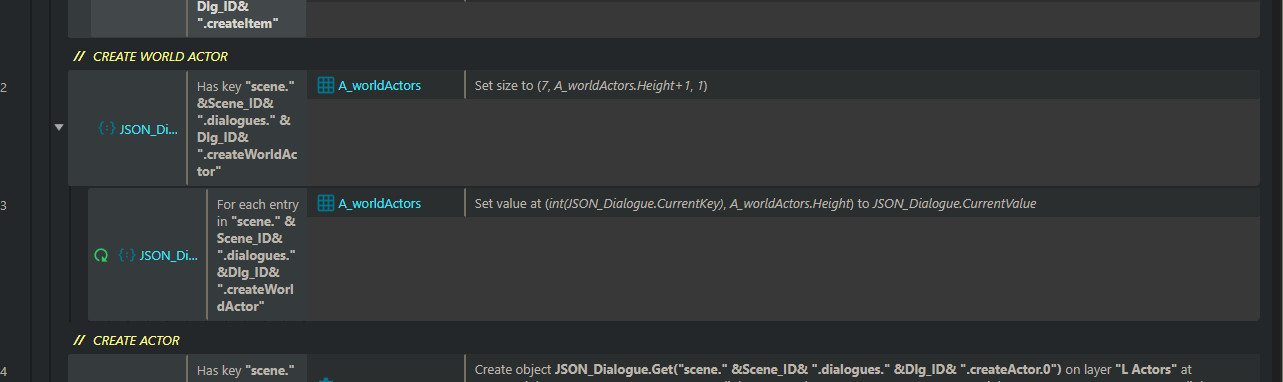Image resolution: width=1283 pixels, height=382 pixels.
Task: Click the green loop icon in event 3
Action: coord(100,255)
